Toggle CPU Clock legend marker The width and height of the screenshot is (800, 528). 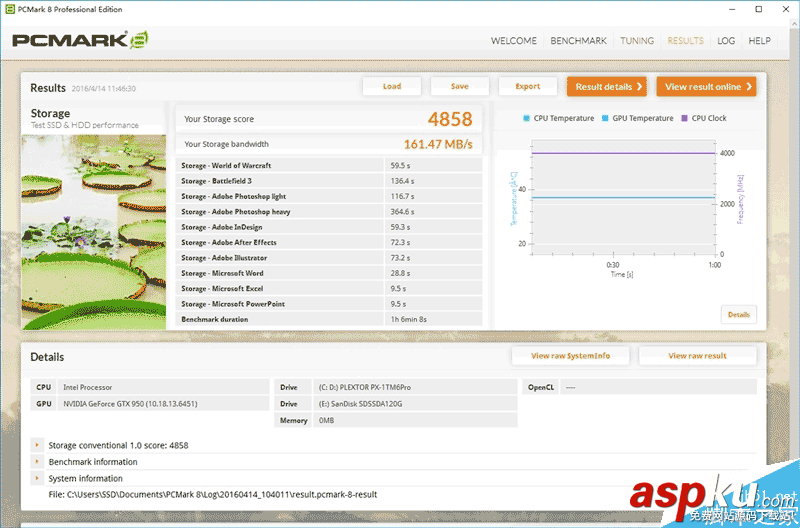click(x=685, y=118)
